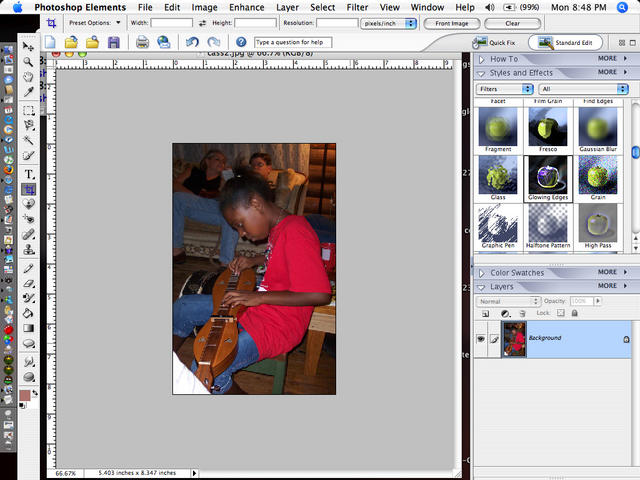Screen dimensions: 640x480
Task: Select the Cookie Cutter tool
Action: [x=28, y=204]
